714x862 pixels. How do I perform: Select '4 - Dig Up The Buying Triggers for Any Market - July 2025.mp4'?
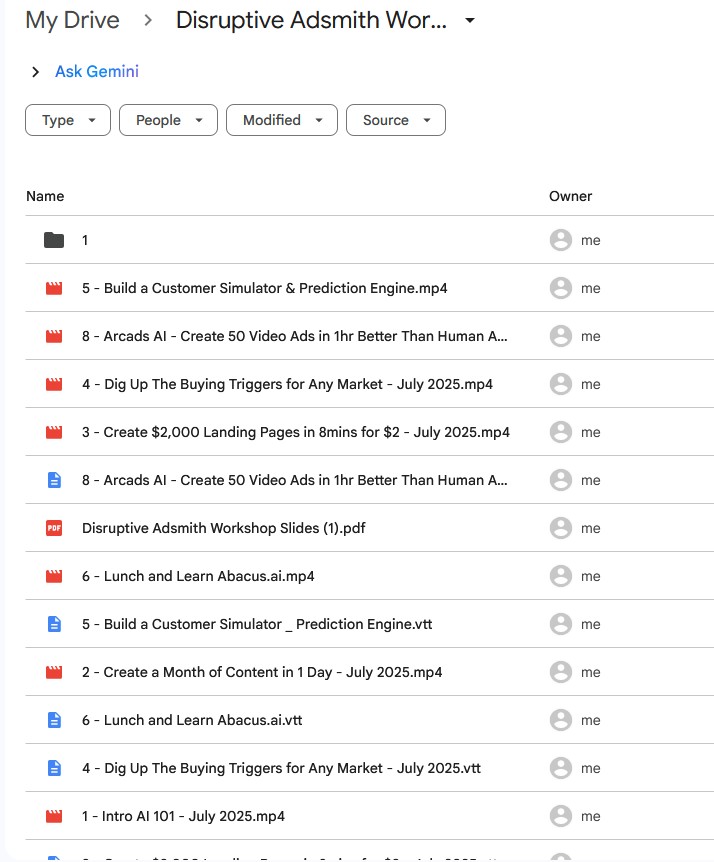(x=287, y=384)
